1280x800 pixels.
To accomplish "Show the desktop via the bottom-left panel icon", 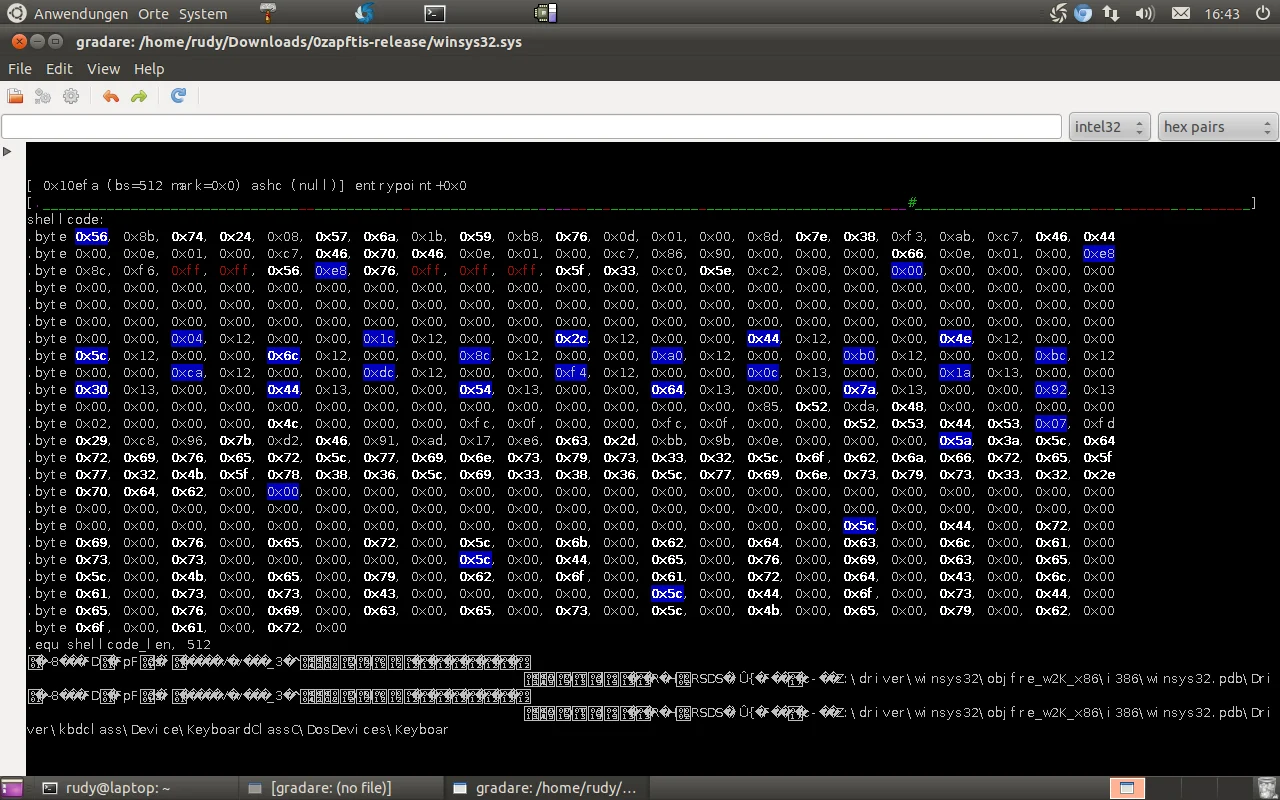I will click(x=11, y=788).
